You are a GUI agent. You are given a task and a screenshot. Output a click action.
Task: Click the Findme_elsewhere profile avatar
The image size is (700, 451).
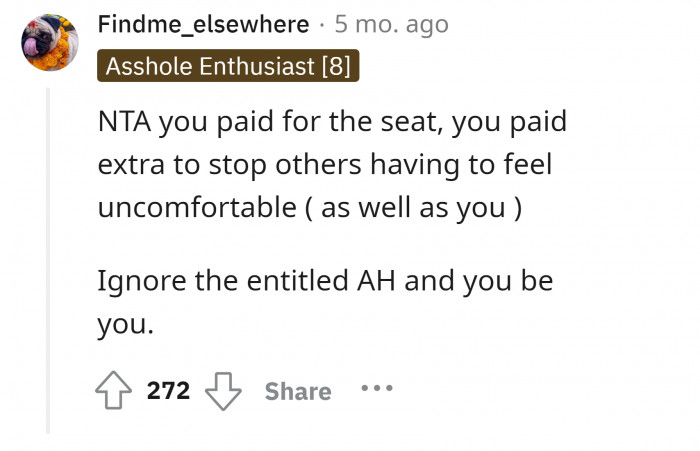pyautogui.click(x=48, y=42)
